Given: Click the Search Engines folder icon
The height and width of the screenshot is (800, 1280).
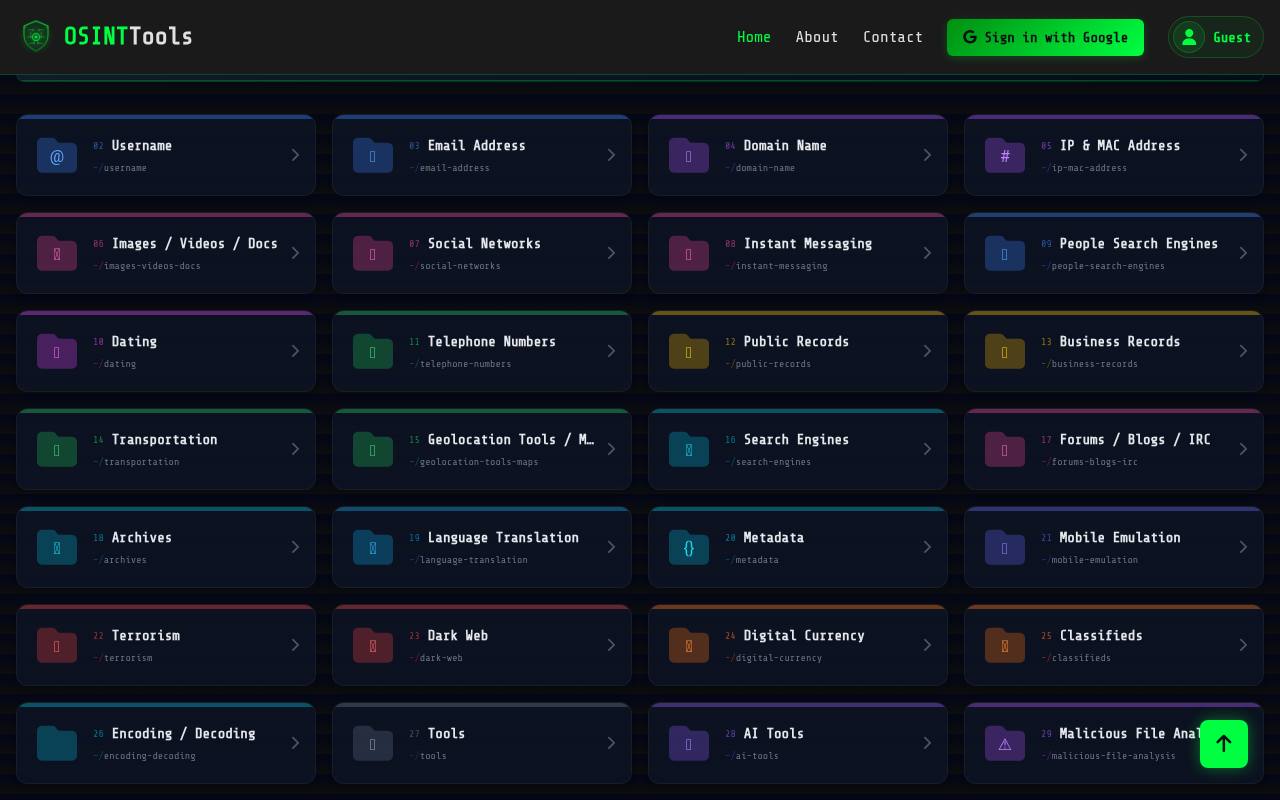Looking at the screenshot, I should click(689, 449).
